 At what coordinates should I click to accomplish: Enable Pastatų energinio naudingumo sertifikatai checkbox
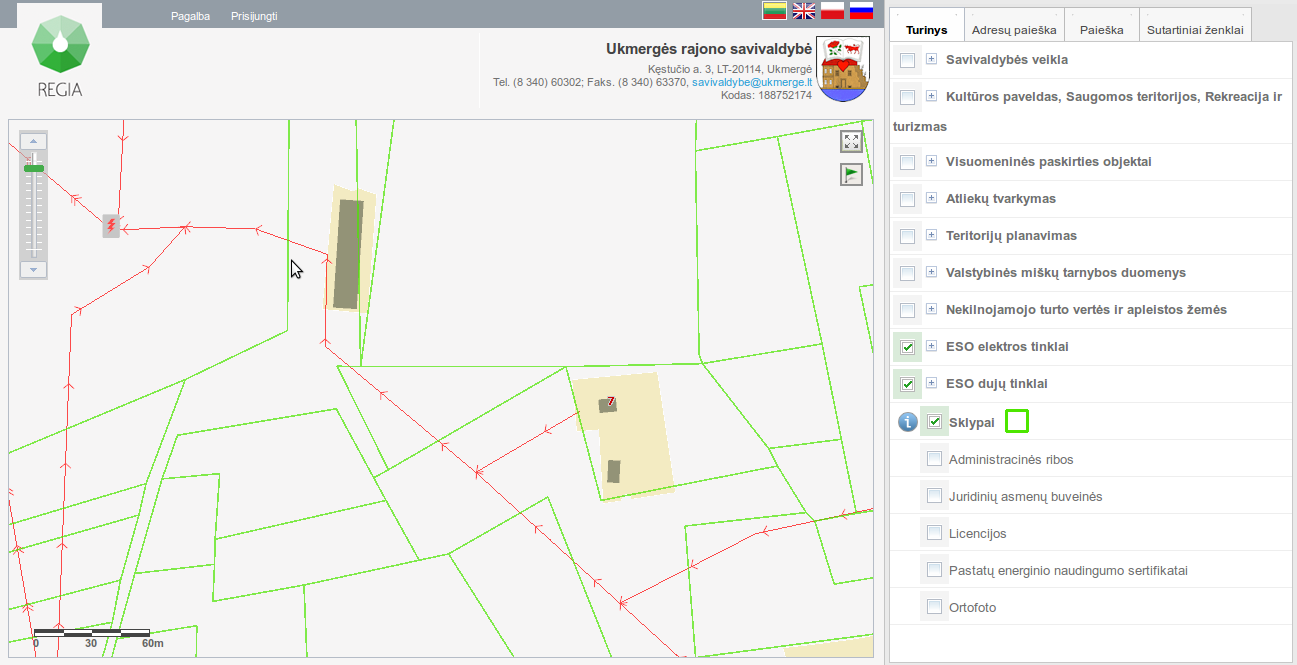(934, 570)
